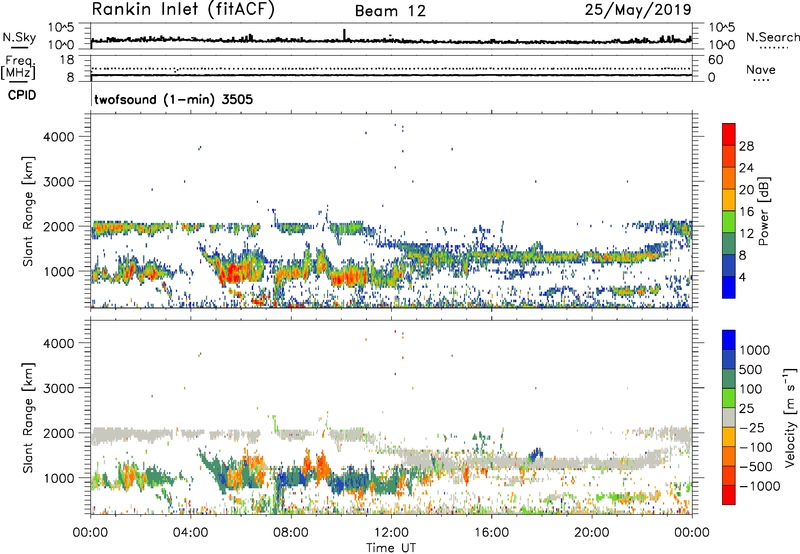The height and width of the screenshot is (554, 800).
Task: Click '3000' on the velocity panel range axis
Action: click(x=58, y=388)
